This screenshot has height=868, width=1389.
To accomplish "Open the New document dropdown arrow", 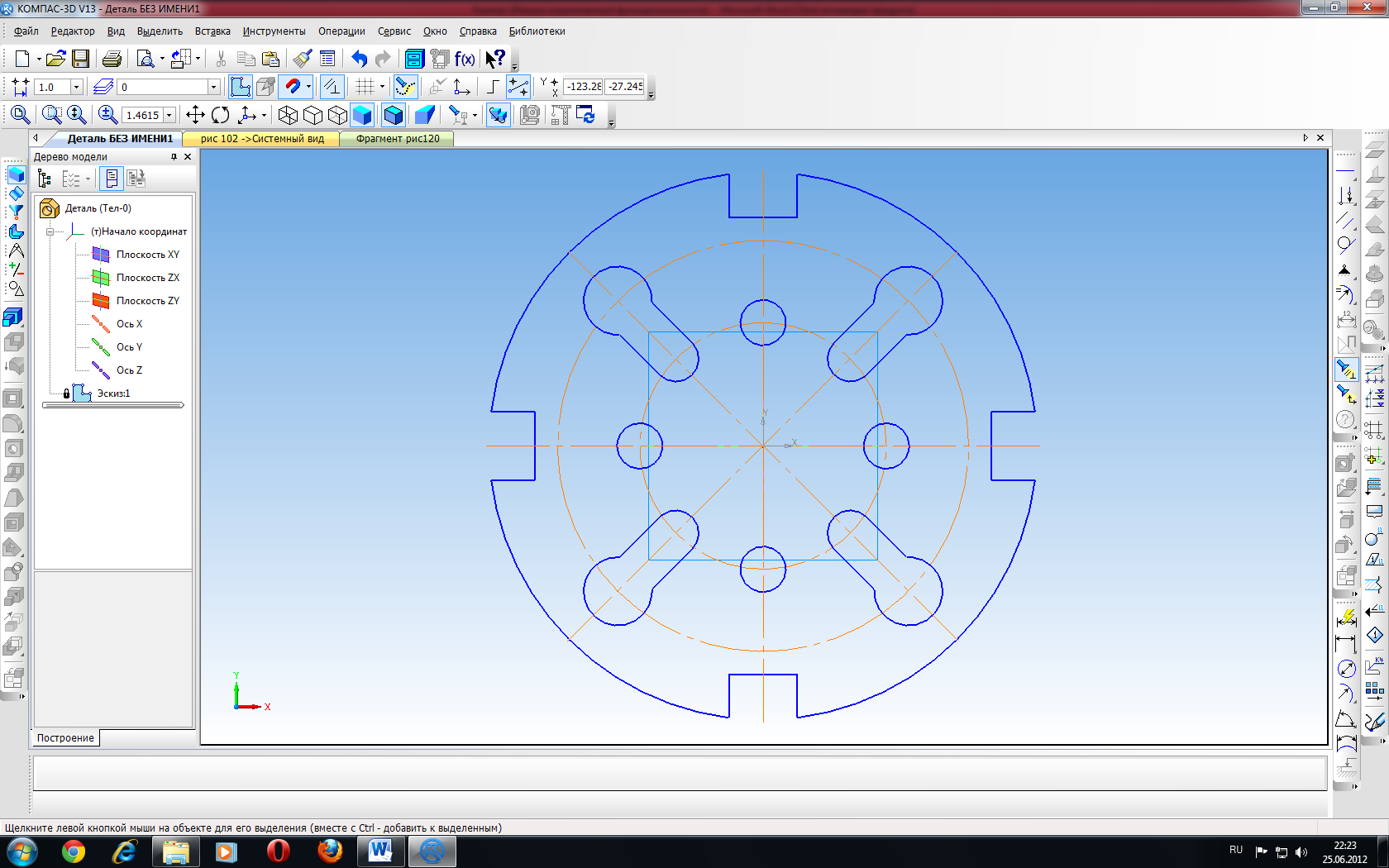I will tap(38, 59).
